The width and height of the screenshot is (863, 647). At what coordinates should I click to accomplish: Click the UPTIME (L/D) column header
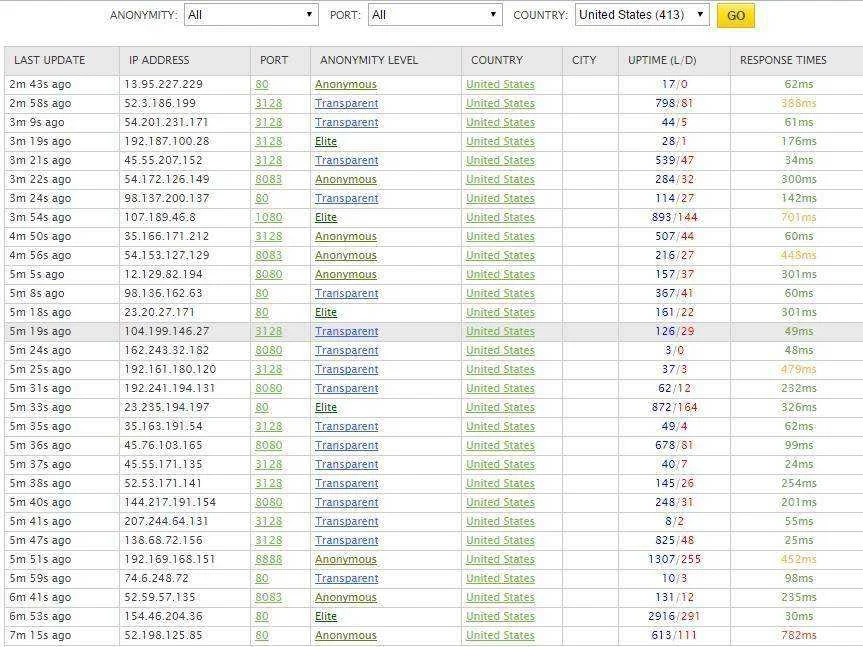coord(662,60)
